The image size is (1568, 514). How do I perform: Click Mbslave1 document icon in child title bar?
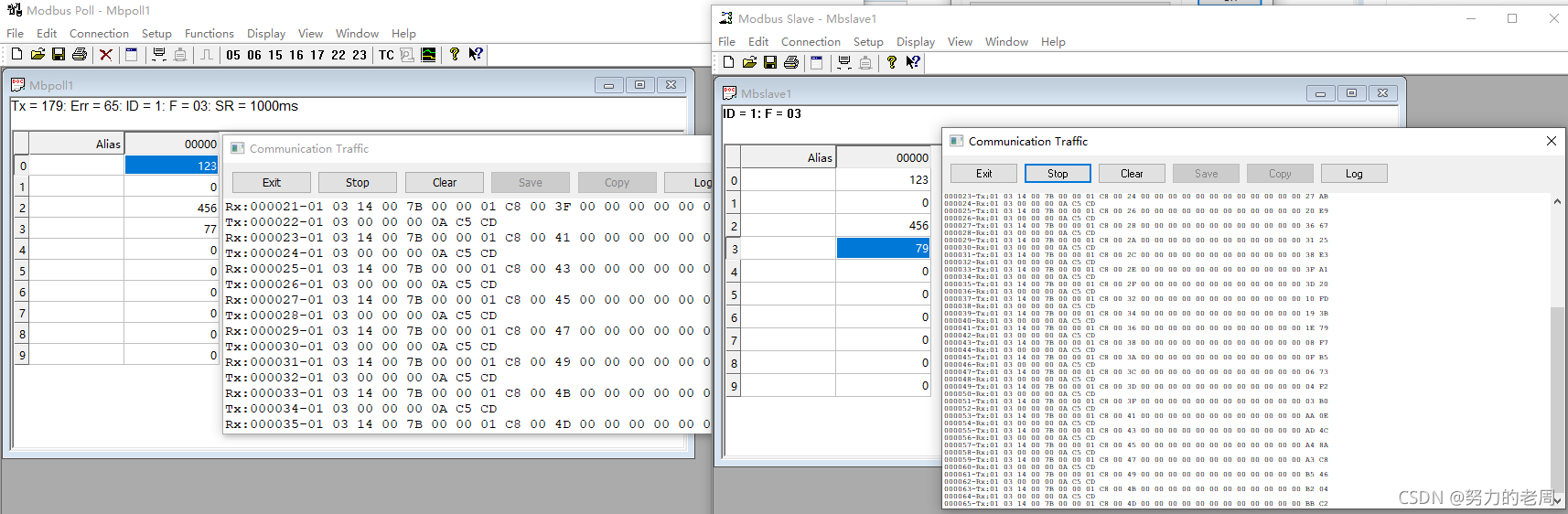pyautogui.click(x=729, y=92)
